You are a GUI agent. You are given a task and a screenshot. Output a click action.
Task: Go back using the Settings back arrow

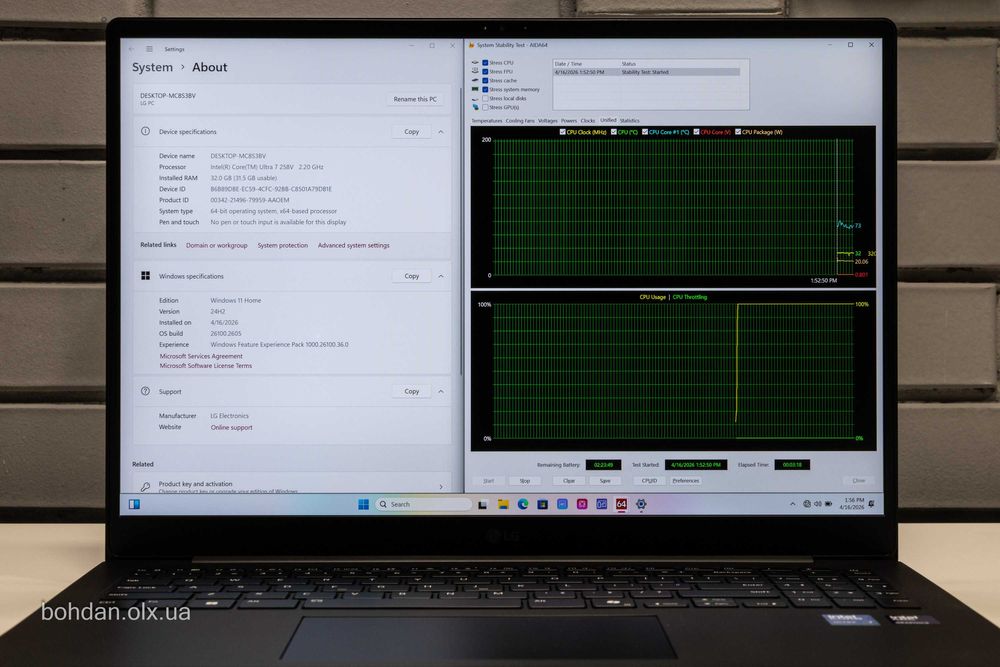(x=131, y=49)
